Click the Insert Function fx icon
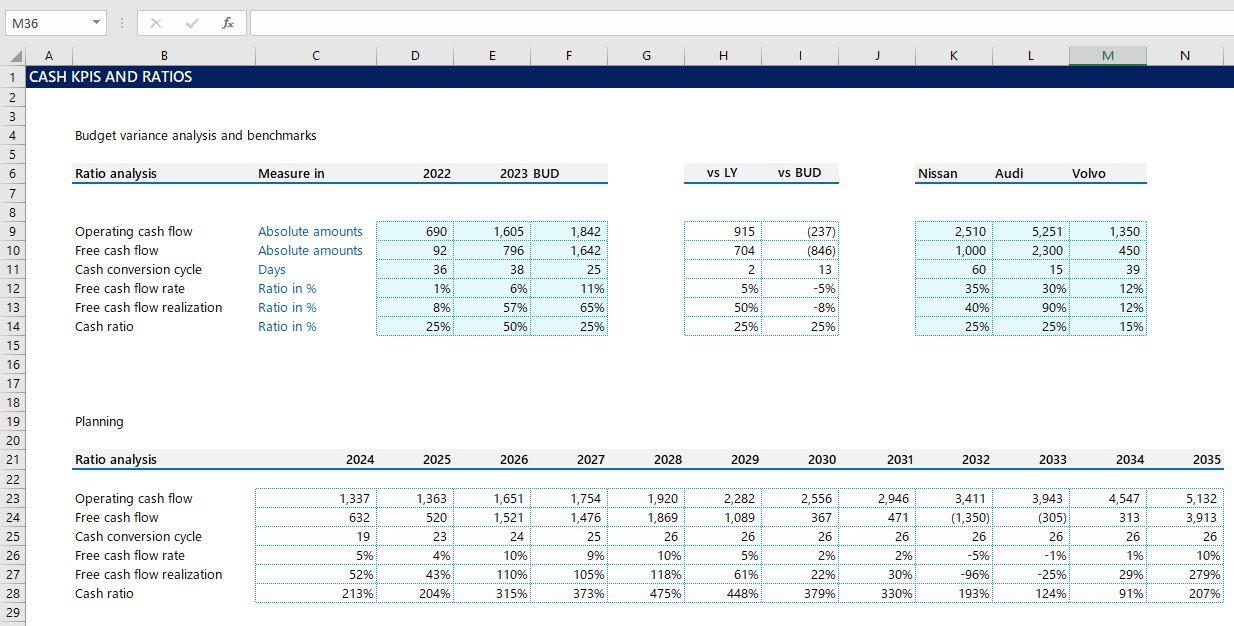 [227, 23]
